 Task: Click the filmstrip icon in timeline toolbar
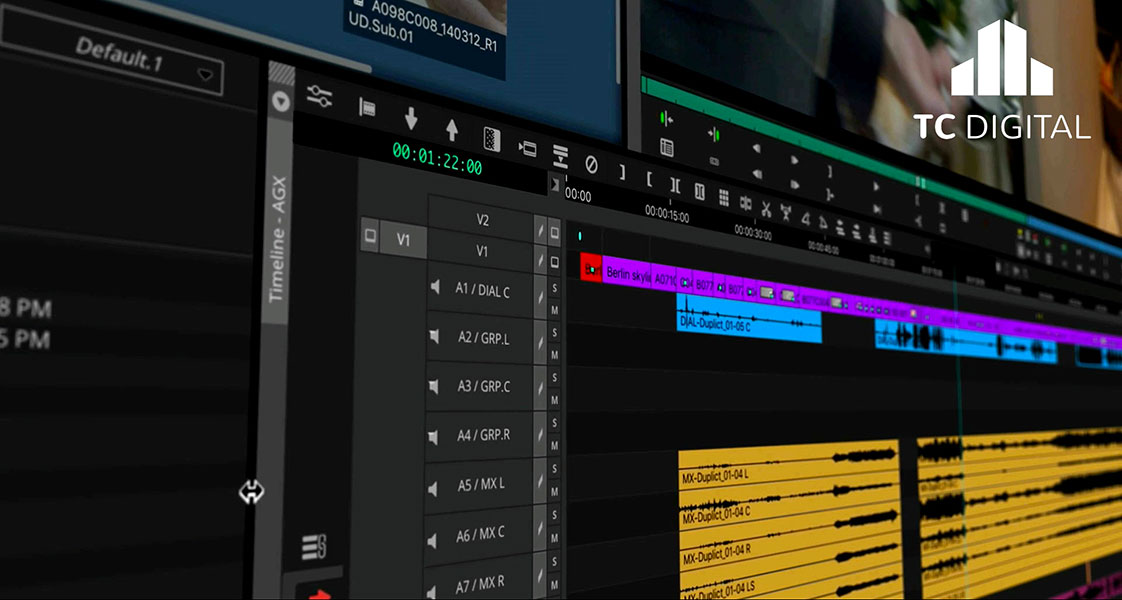[367, 107]
